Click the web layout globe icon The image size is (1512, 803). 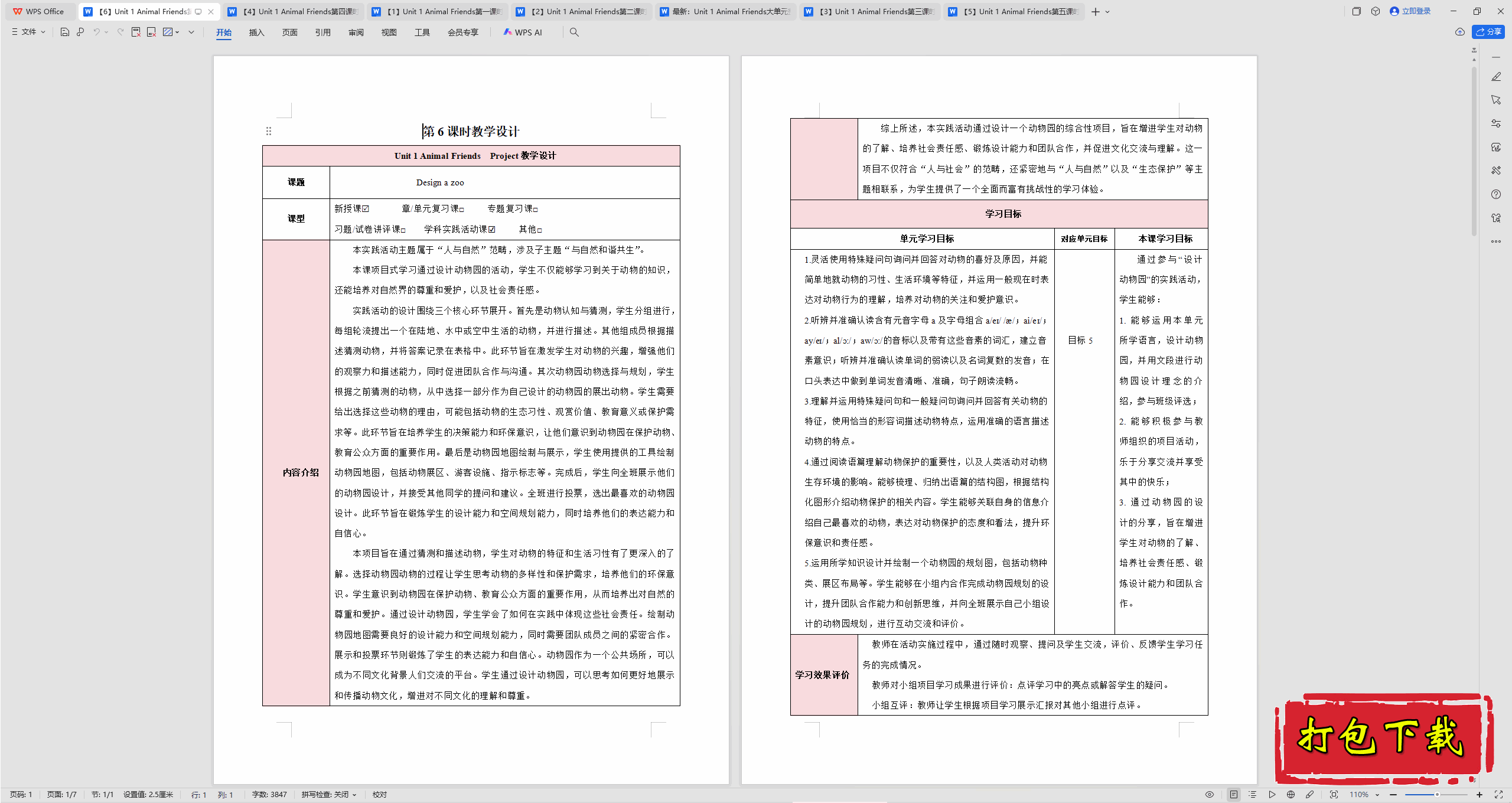click(x=1291, y=795)
